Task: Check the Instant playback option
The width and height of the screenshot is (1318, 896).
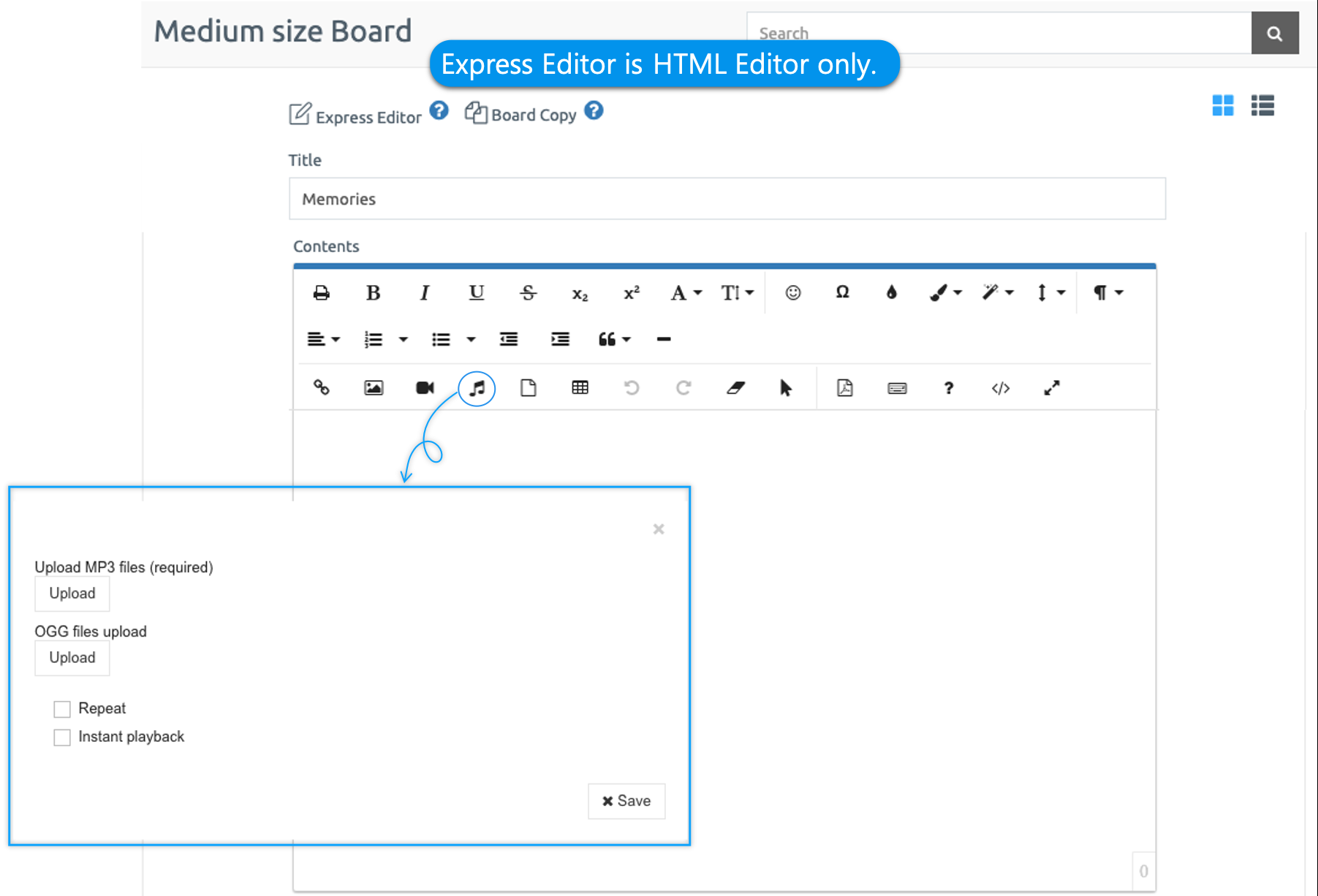Action: coord(62,737)
